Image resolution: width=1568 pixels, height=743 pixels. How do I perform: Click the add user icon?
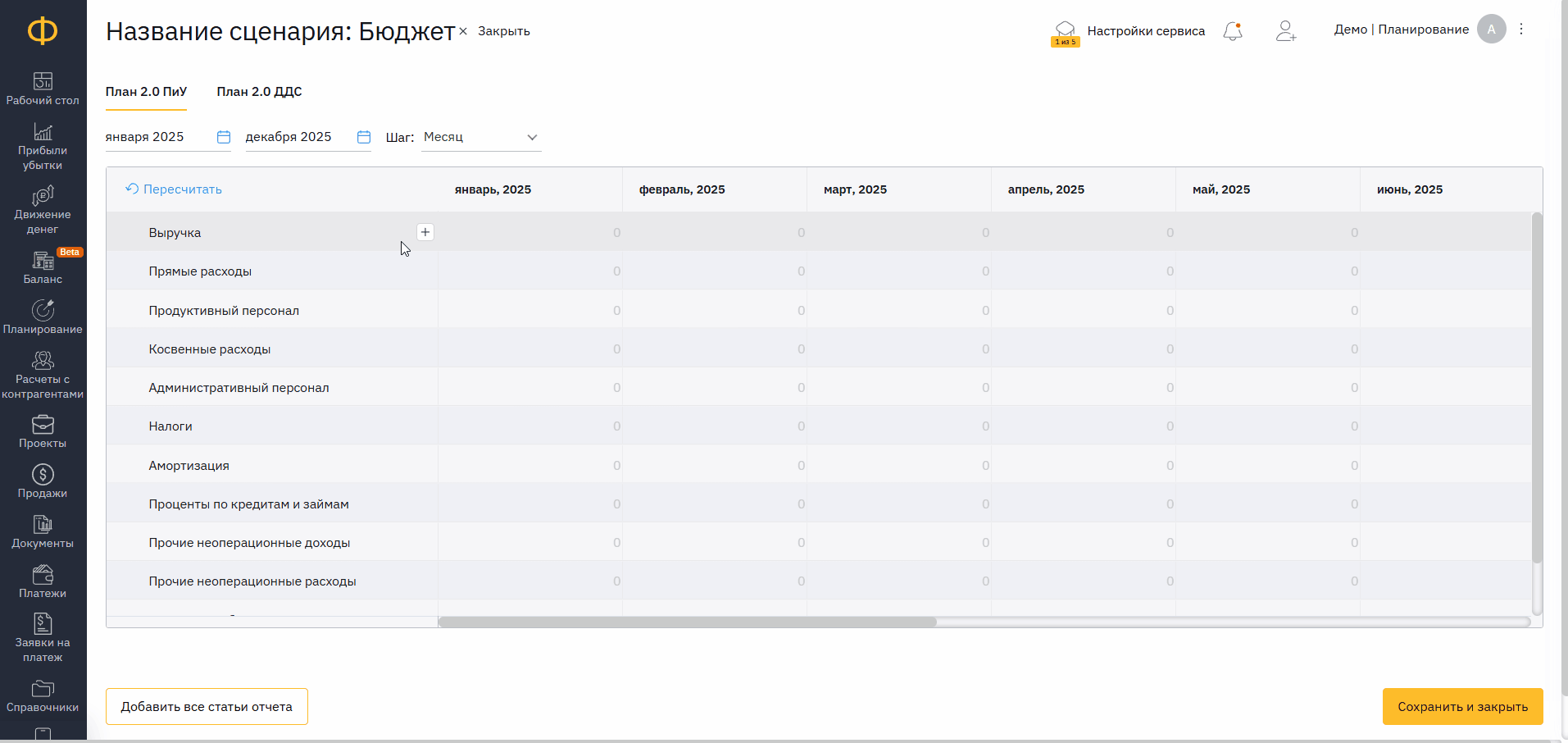point(1285,31)
